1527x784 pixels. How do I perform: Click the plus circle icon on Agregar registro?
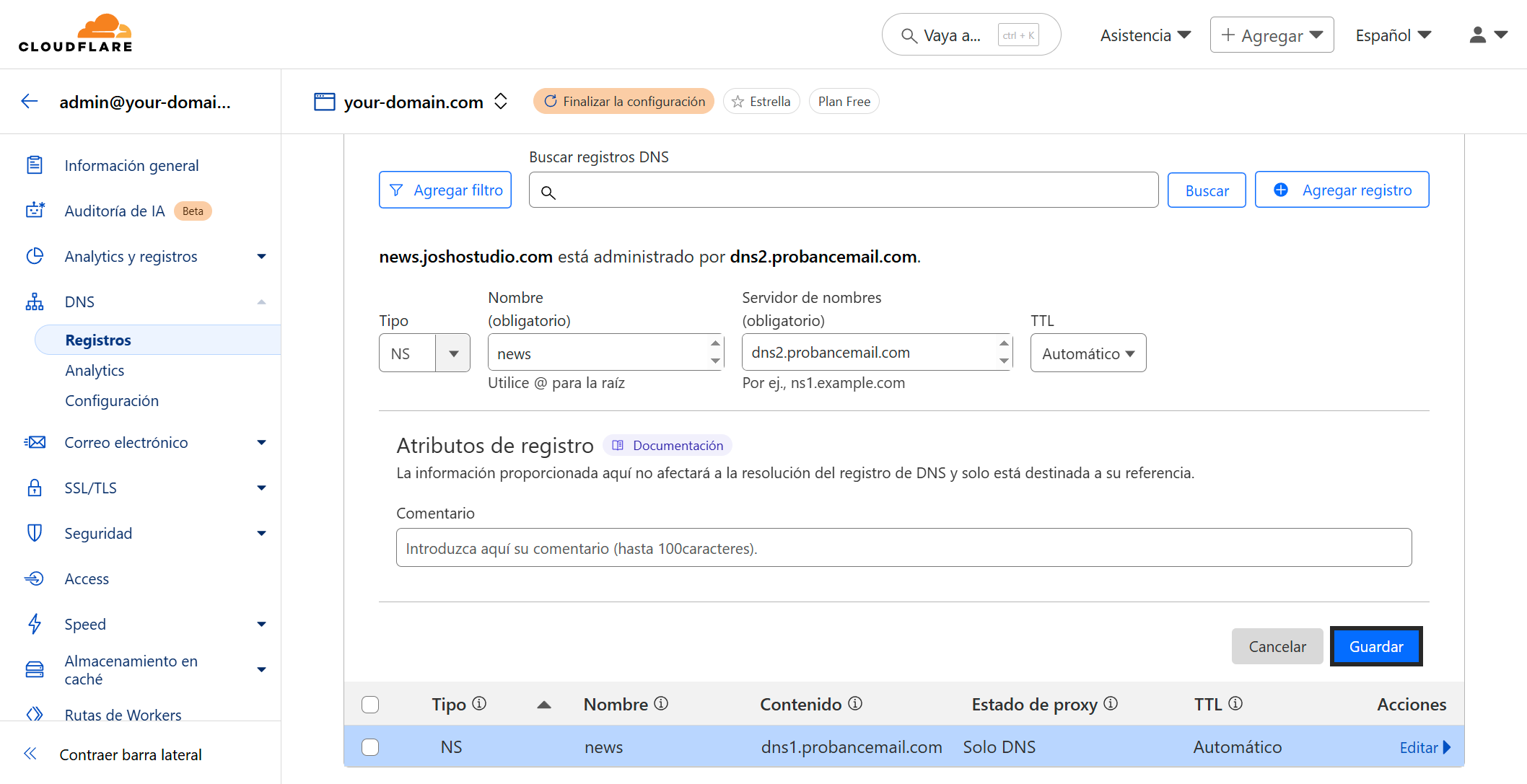click(1281, 190)
